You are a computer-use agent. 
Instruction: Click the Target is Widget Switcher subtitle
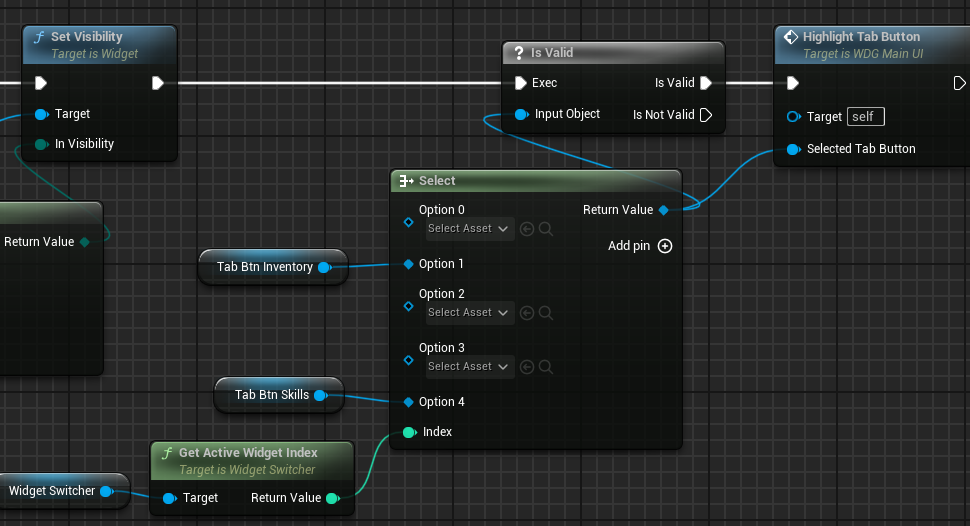point(247,470)
